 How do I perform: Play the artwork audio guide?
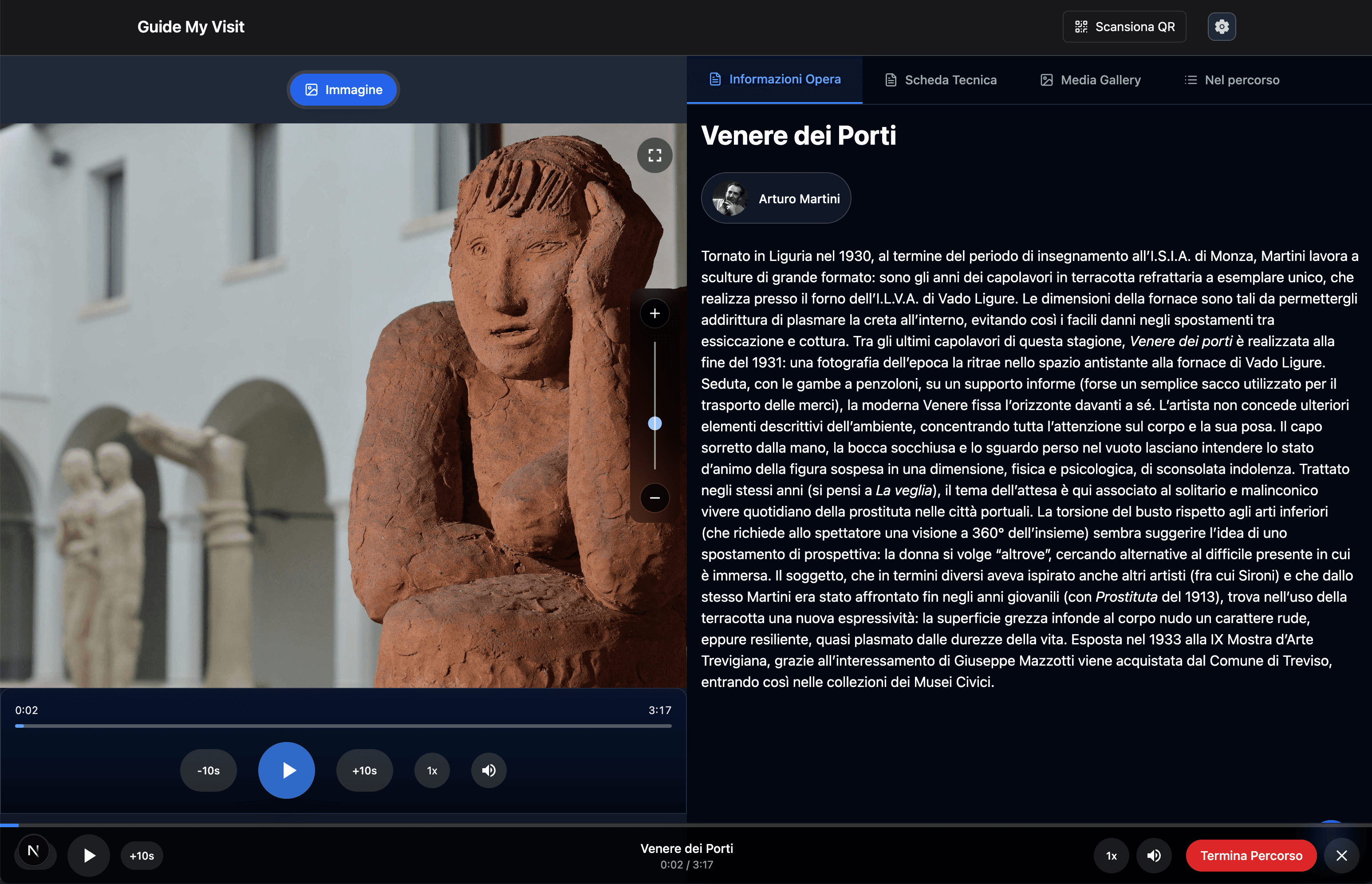tap(286, 770)
